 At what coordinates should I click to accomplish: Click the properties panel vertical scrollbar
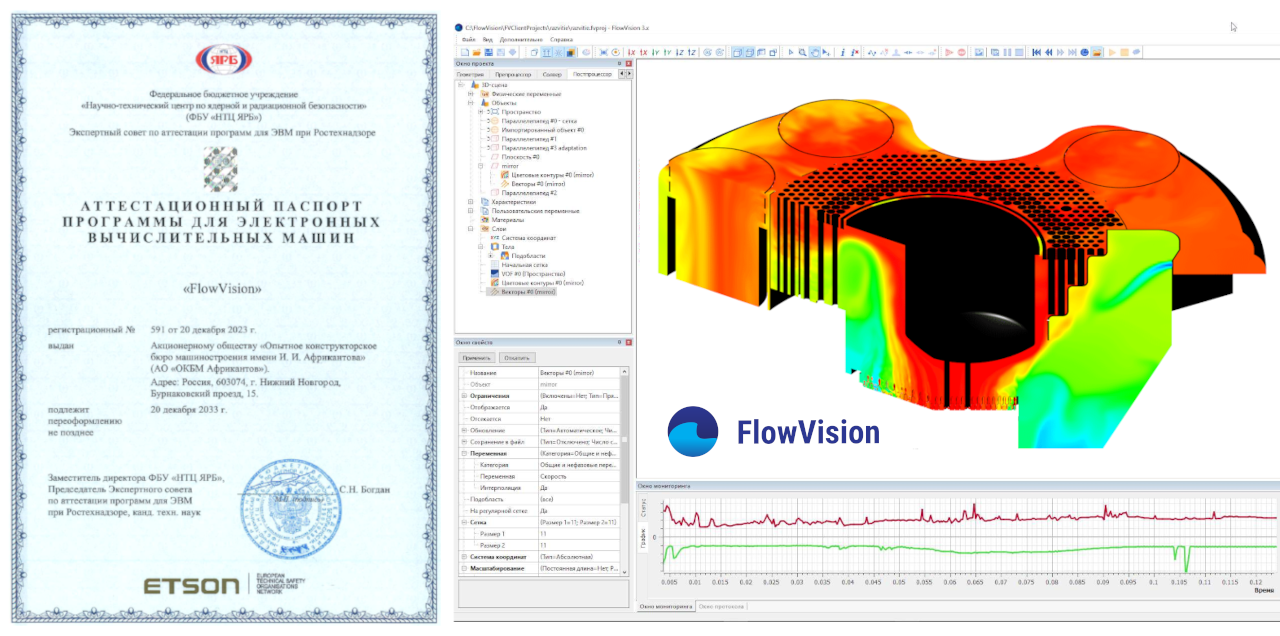(624, 471)
